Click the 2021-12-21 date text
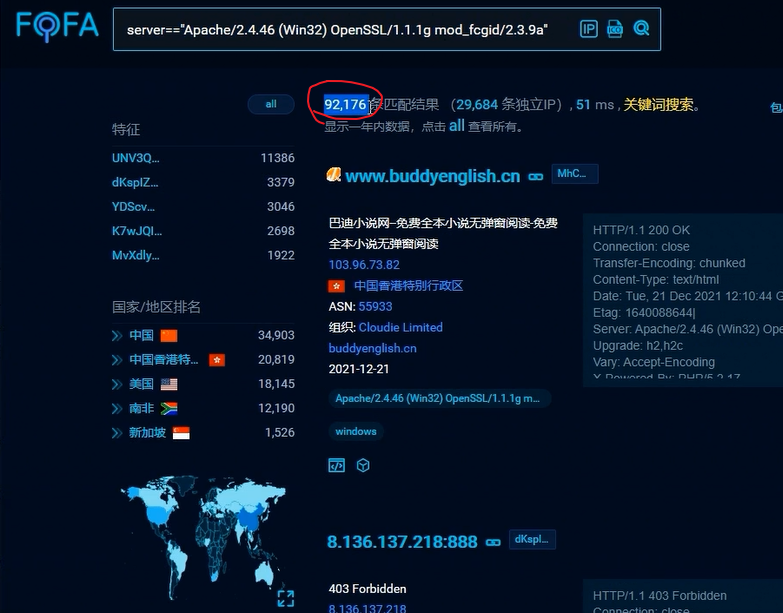 [x=359, y=369]
